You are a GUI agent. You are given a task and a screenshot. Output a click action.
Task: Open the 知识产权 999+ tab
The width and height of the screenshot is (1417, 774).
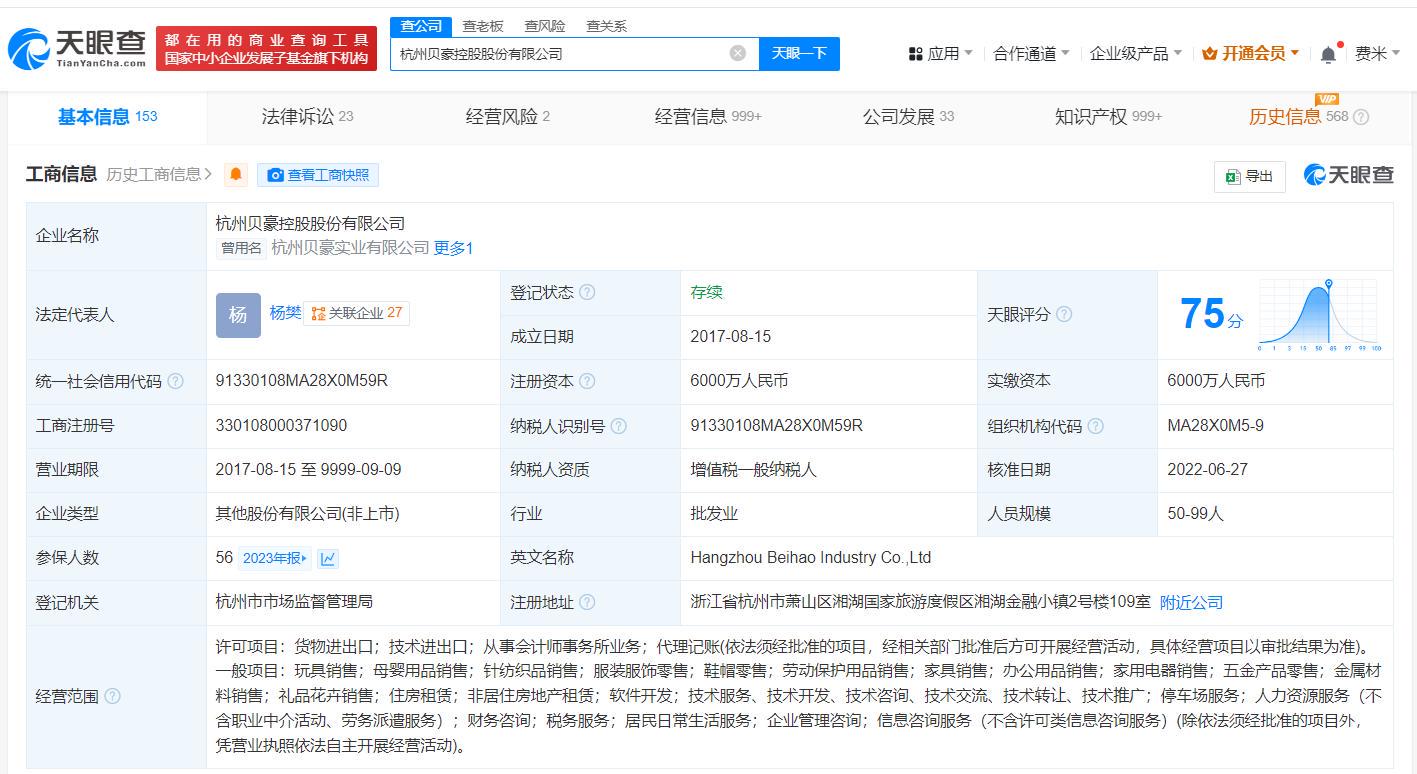(x=1108, y=117)
